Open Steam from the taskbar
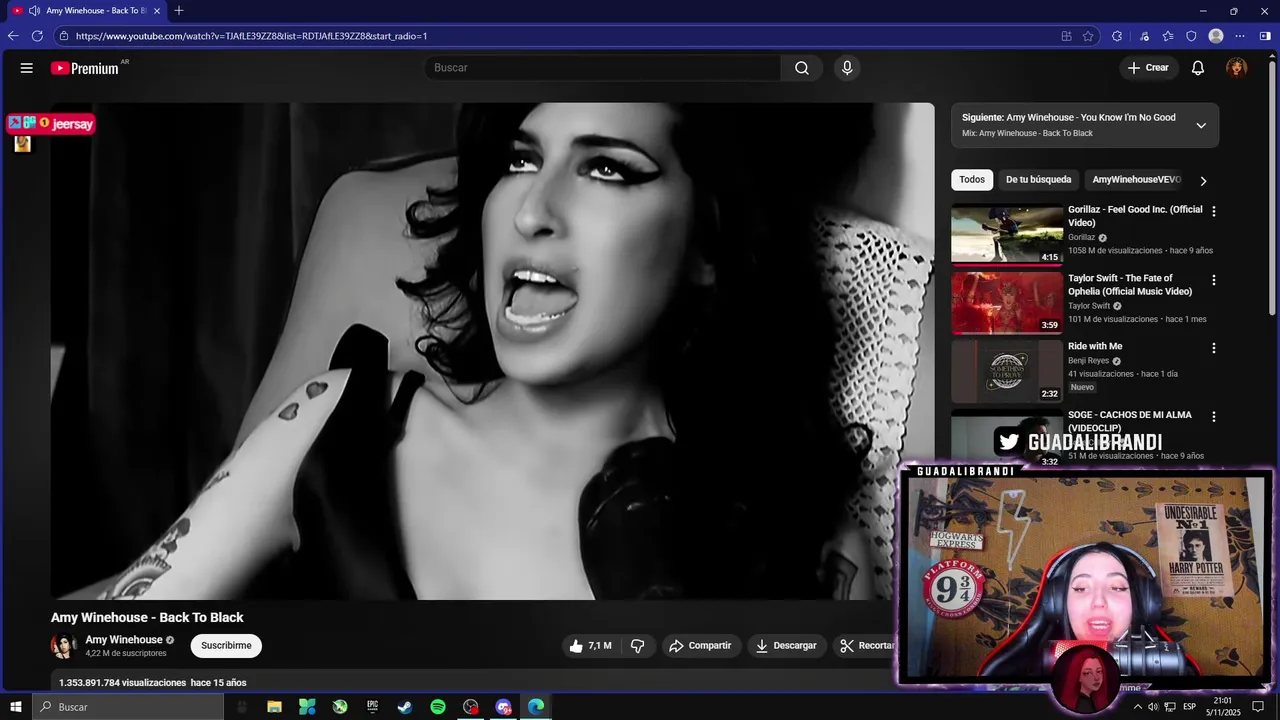The image size is (1280, 720). 405,707
